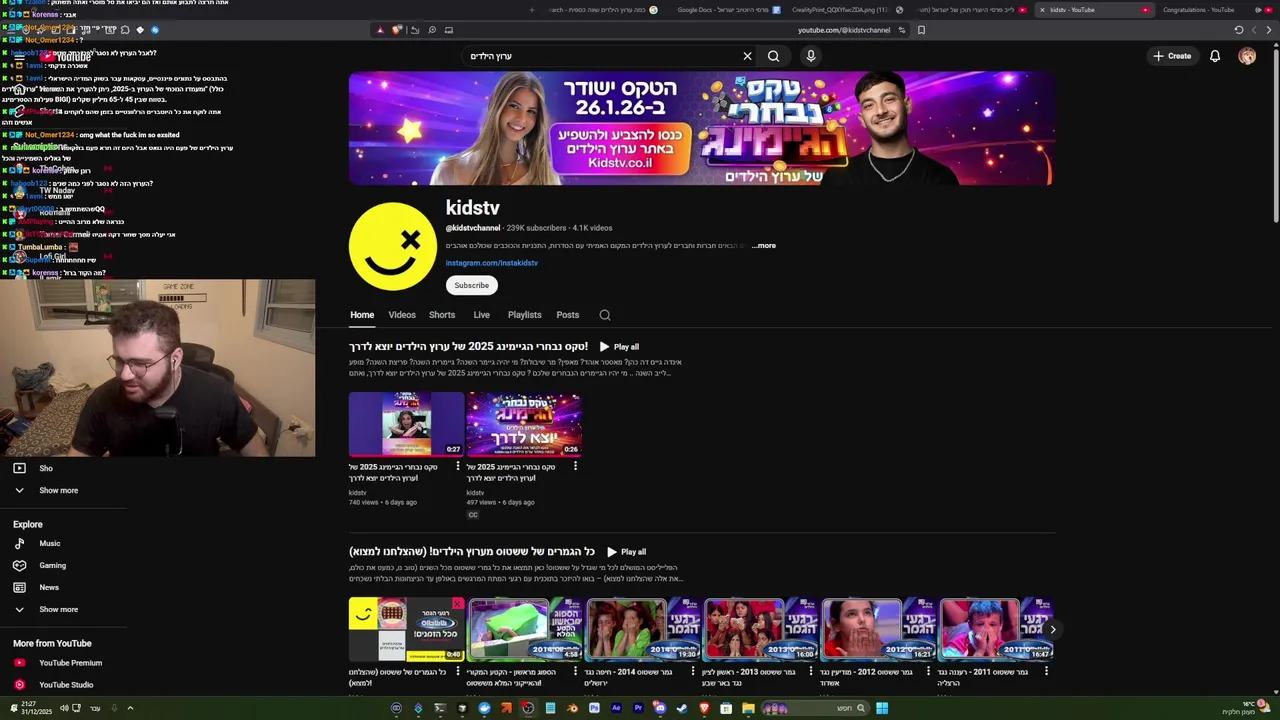Viewport: 1280px width, 720px height.
Task: Show next playlists with the carousel arrow
Action: [1052, 629]
